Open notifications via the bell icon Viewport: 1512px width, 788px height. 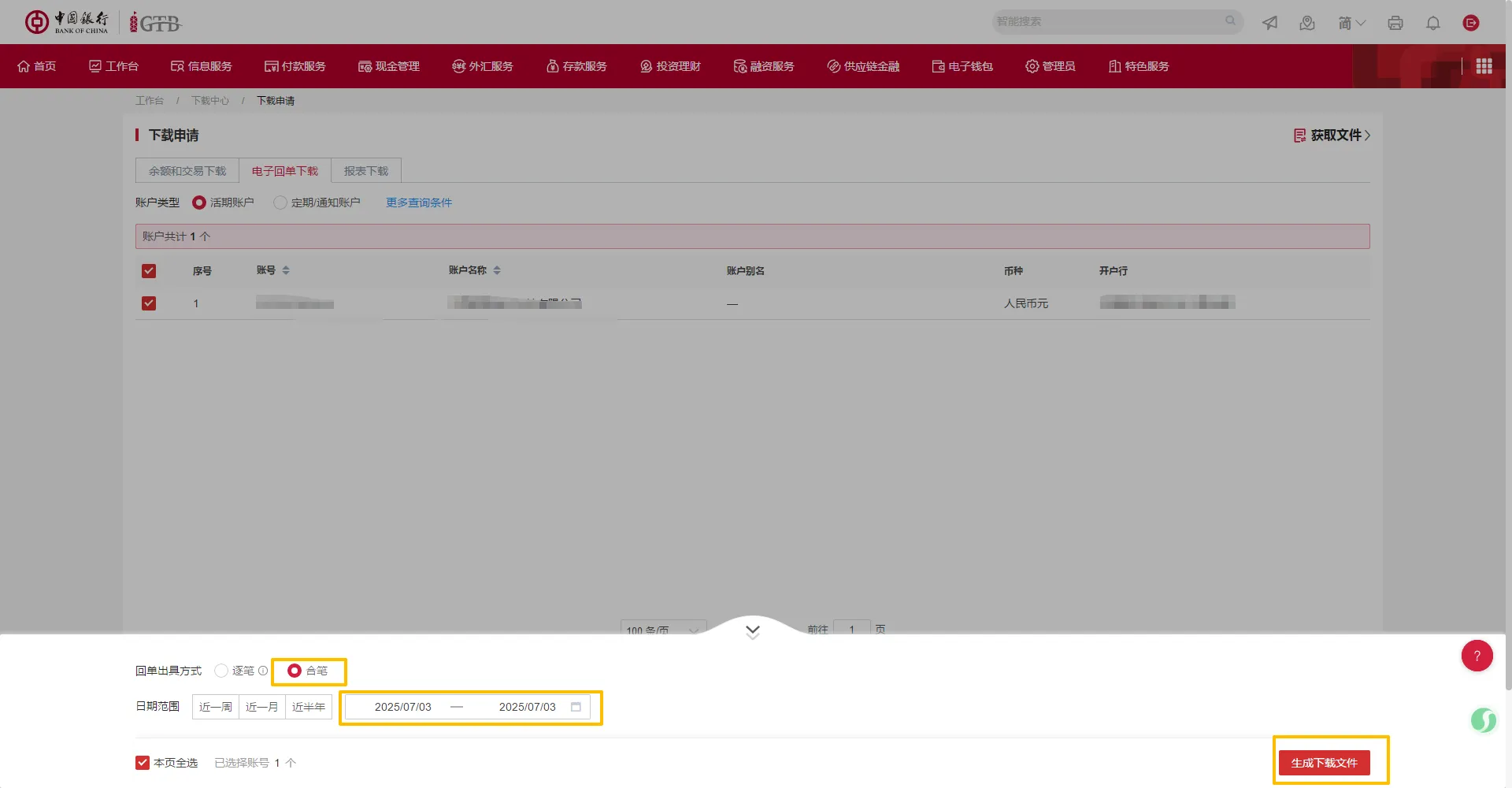tap(1433, 22)
